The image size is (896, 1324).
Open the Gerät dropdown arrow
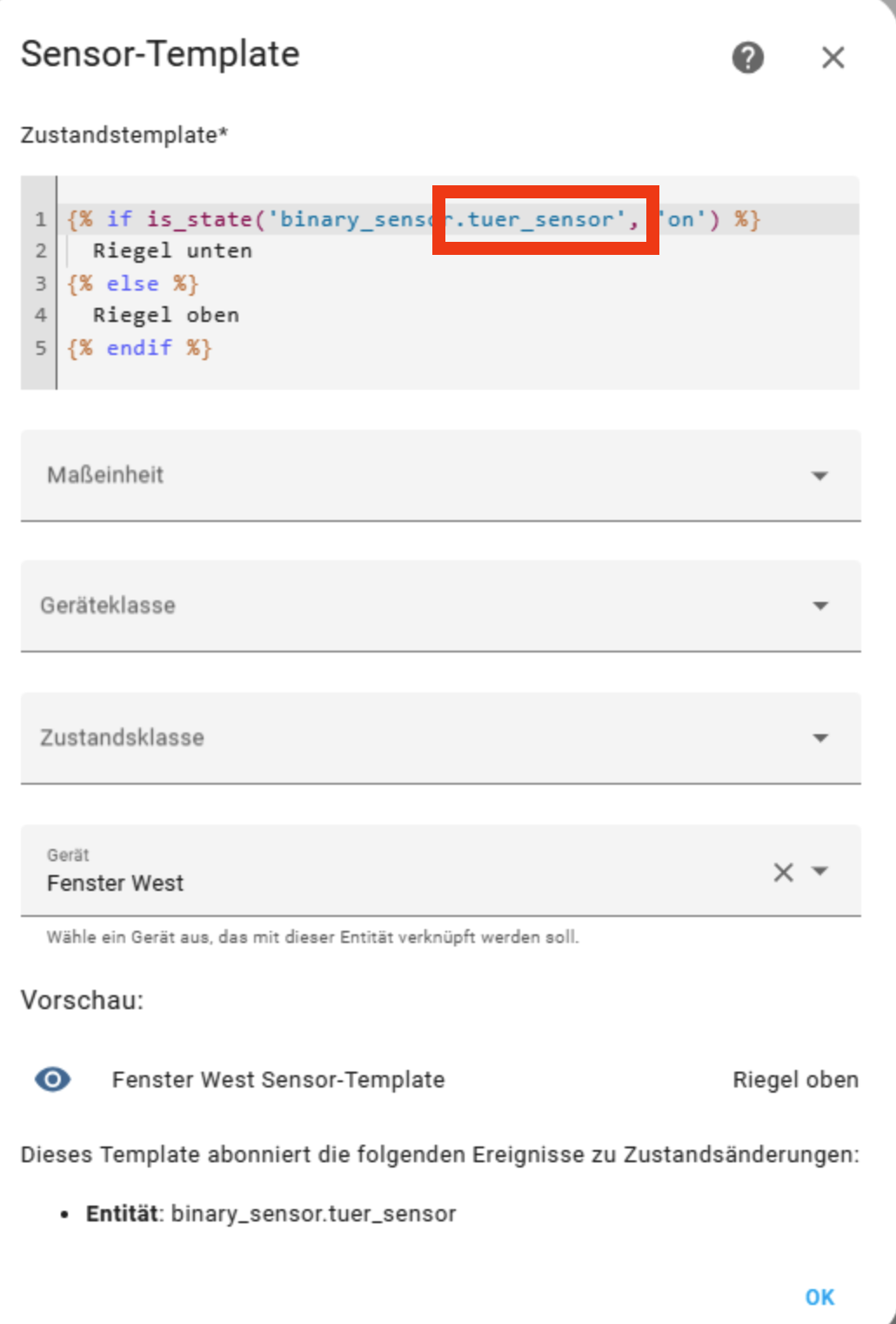[x=819, y=871]
